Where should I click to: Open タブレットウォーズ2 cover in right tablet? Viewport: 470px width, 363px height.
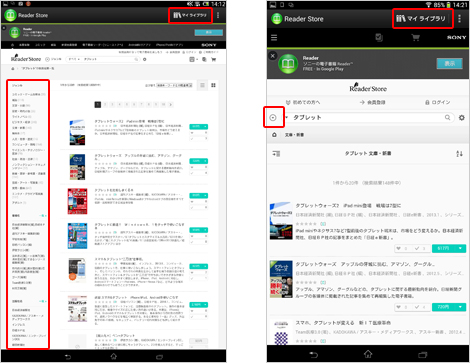tap(281, 221)
